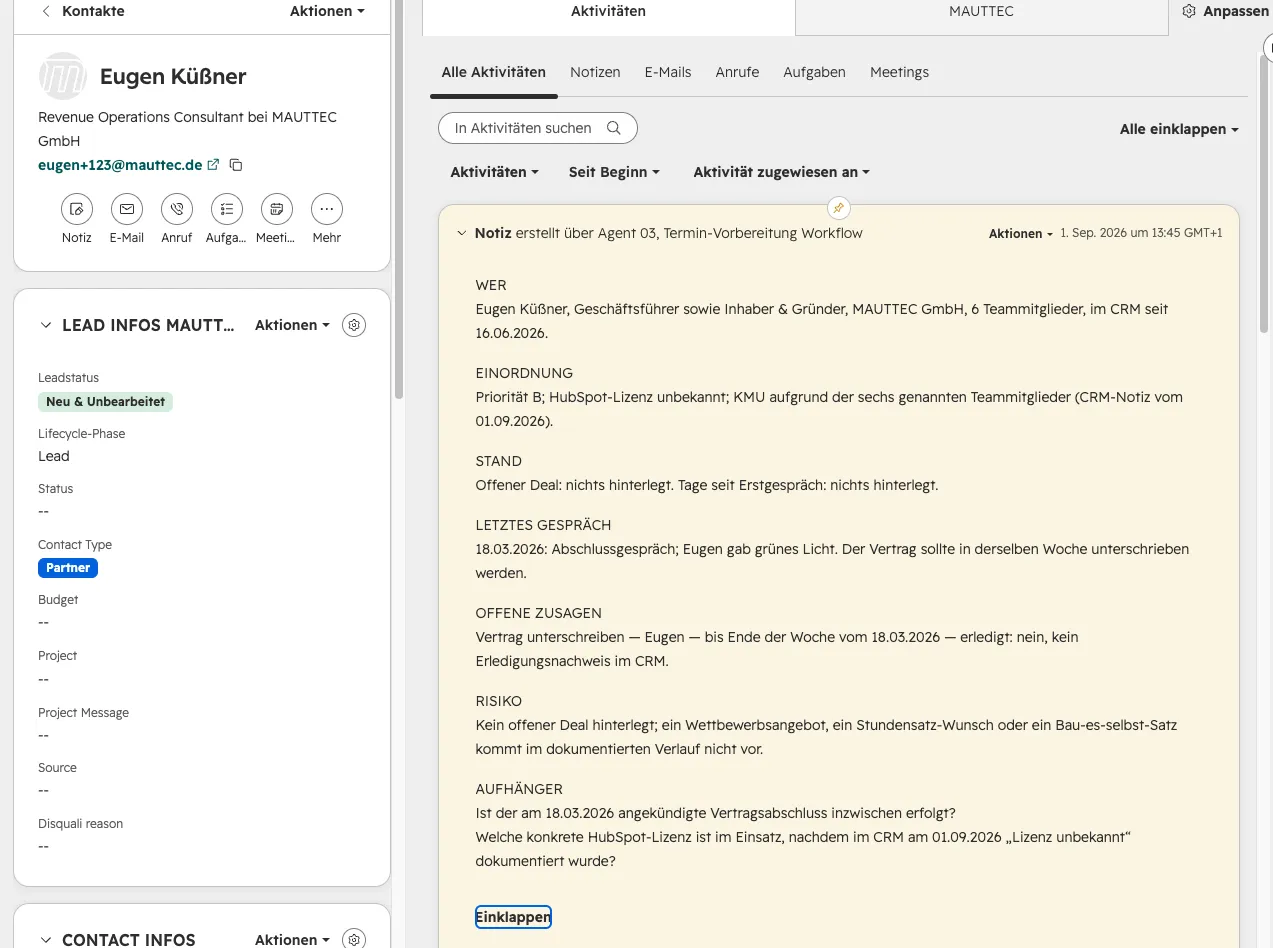Click Partner contact type tag

[68, 568]
